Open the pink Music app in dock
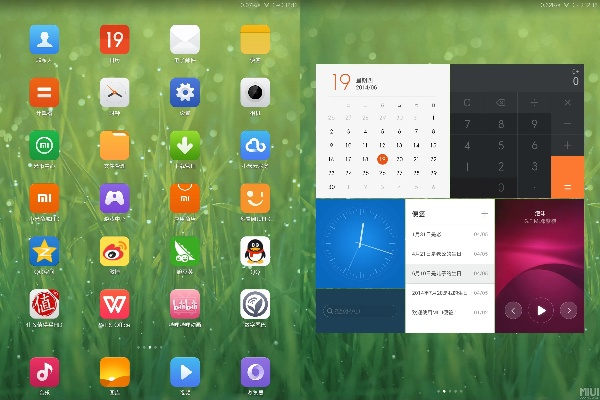The image size is (600, 400). point(44,371)
